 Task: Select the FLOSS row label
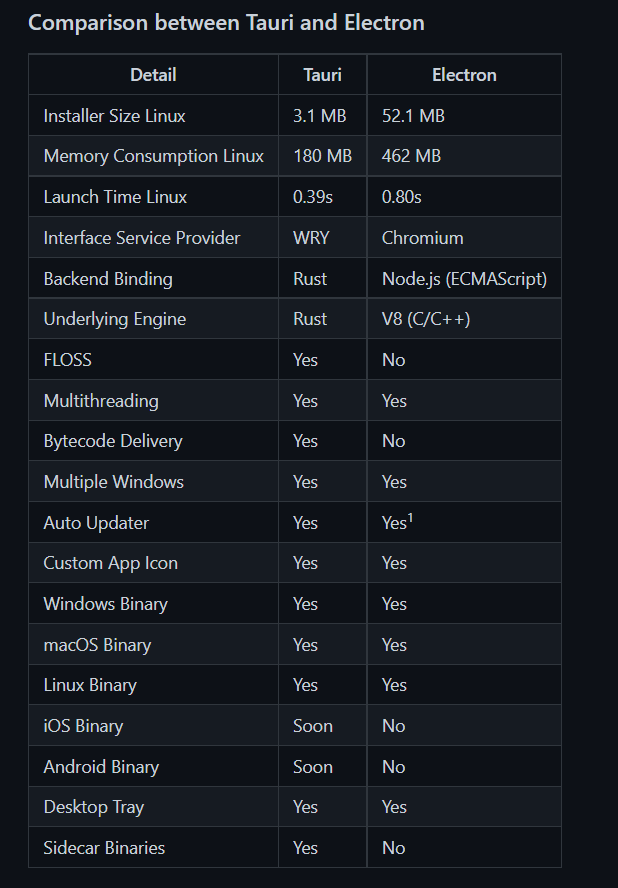(68, 360)
